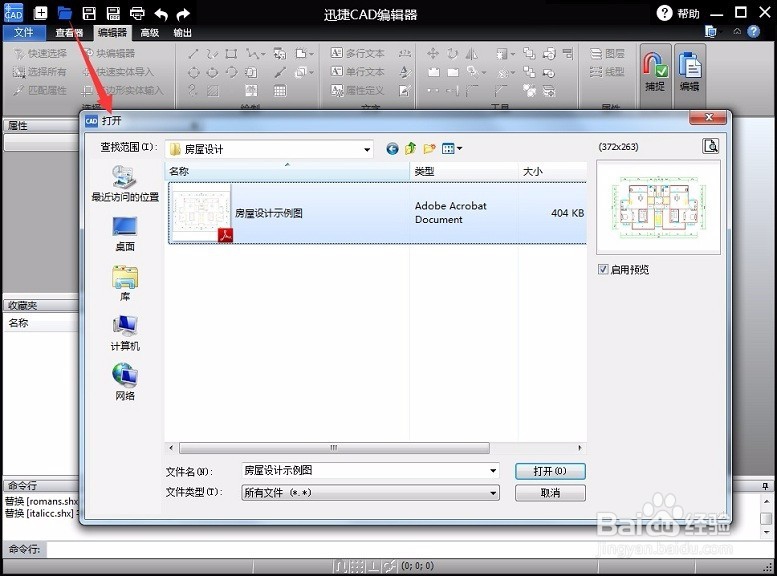Sort files by 类型 column header
The height and width of the screenshot is (576, 777).
pyautogui.click(x=464, y=172)
